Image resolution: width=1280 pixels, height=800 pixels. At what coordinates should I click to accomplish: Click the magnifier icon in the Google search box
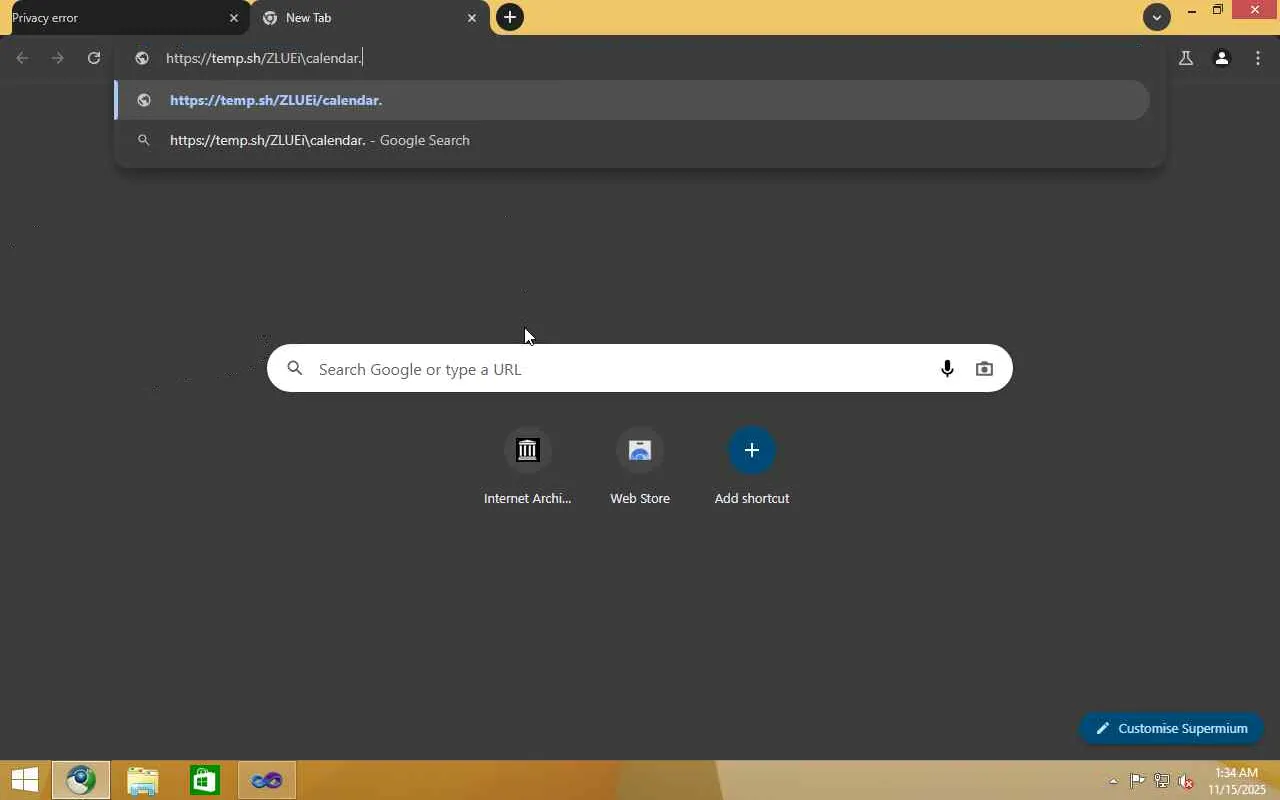295,369
